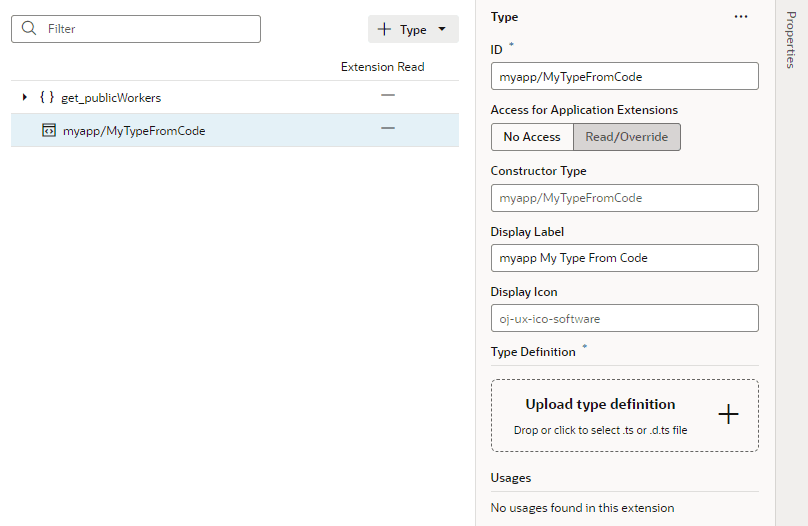Click the Access for Application Extensions label
The height and width of the screenshot is (526, 808).
pos(584,110)
